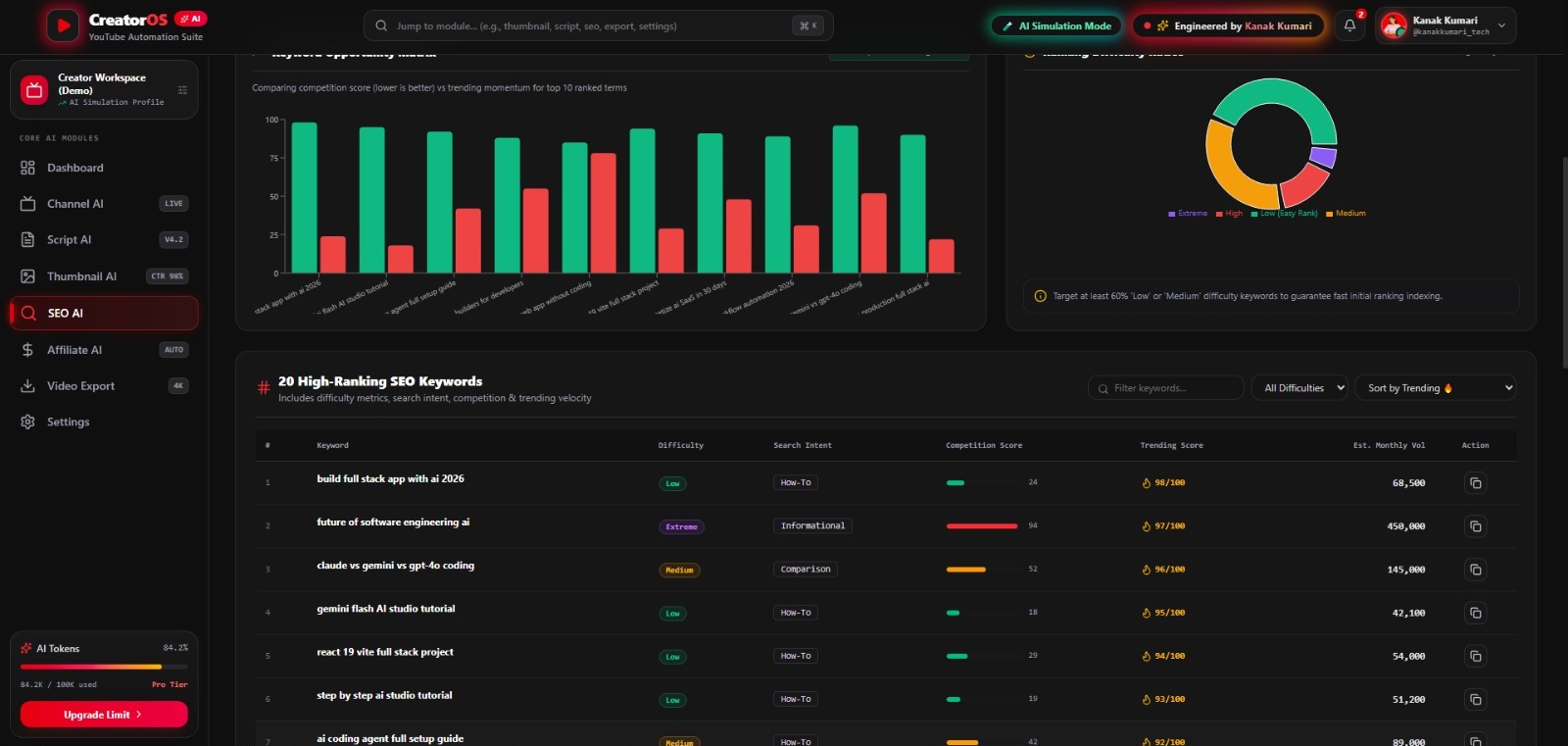Open workspace options icon beside Creator Workspace
Image resolution: width=1568 pixels, height=746 pixels.
tap(182, 90)
